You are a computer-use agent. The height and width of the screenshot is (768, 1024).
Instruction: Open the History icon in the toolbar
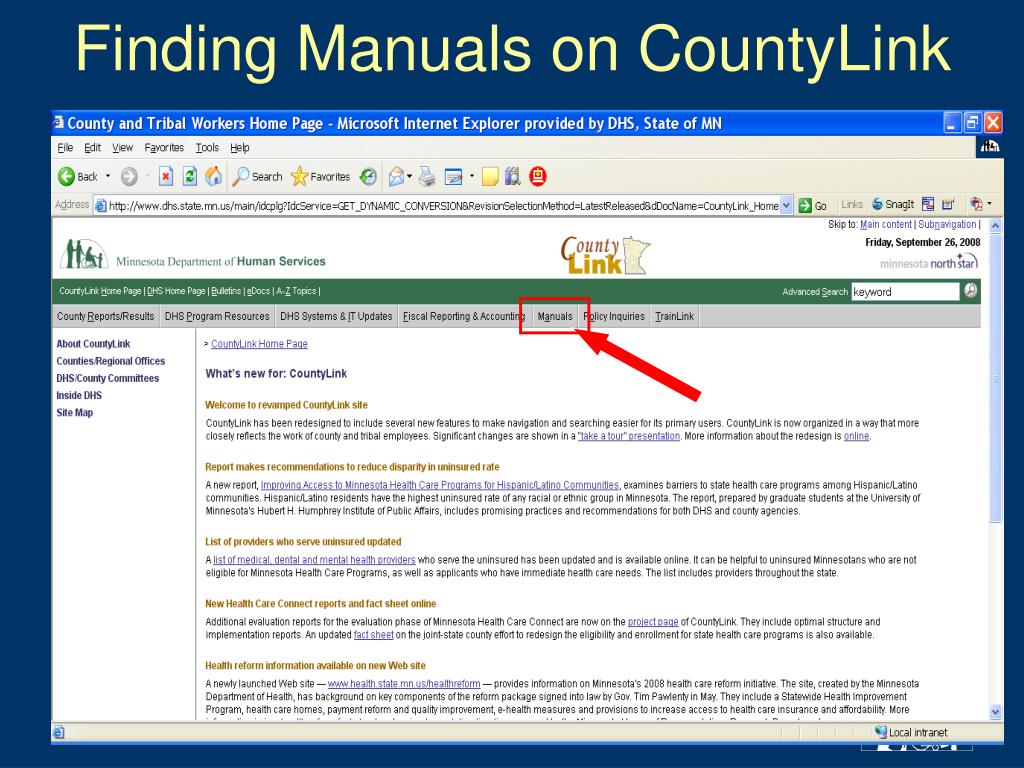(x=368, y=176)
